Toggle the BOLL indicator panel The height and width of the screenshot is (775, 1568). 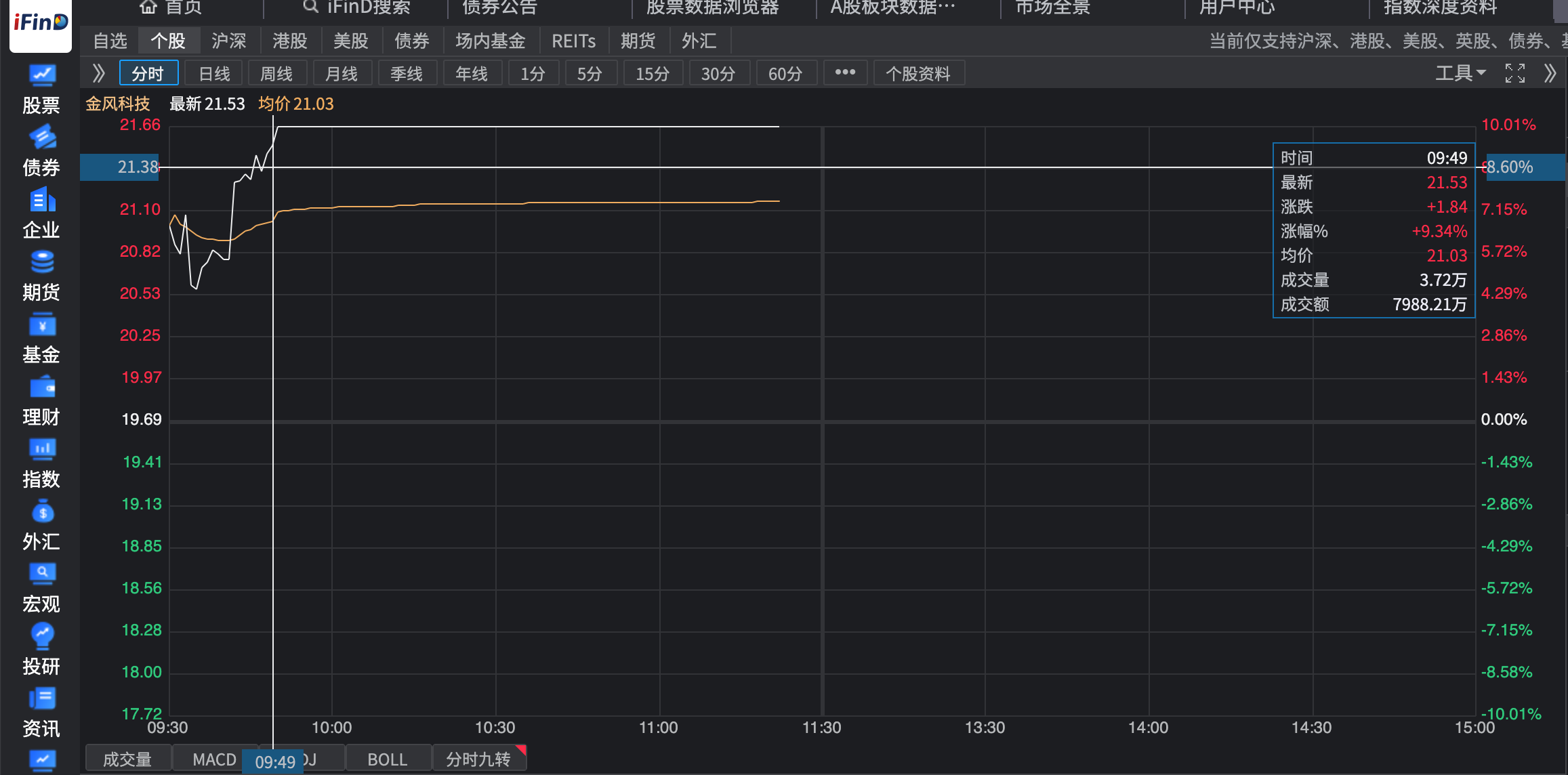[388, 759]
